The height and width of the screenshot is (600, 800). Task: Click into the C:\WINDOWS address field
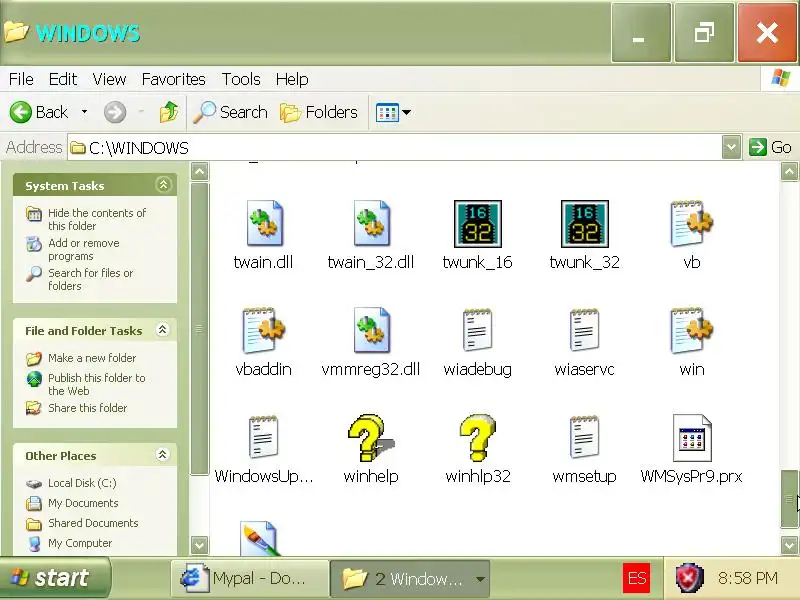[394, 147]
